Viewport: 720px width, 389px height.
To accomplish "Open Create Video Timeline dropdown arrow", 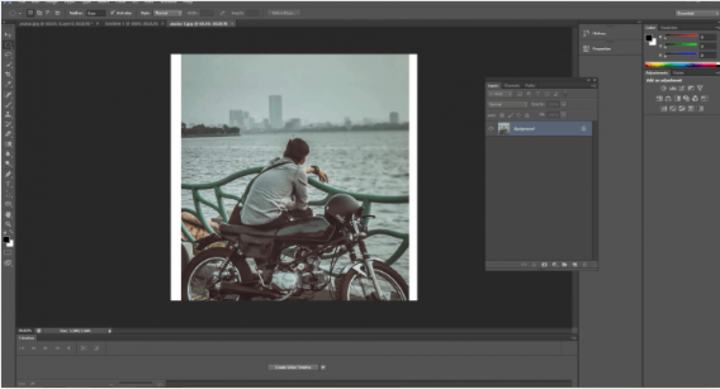I will pos(323,367).
